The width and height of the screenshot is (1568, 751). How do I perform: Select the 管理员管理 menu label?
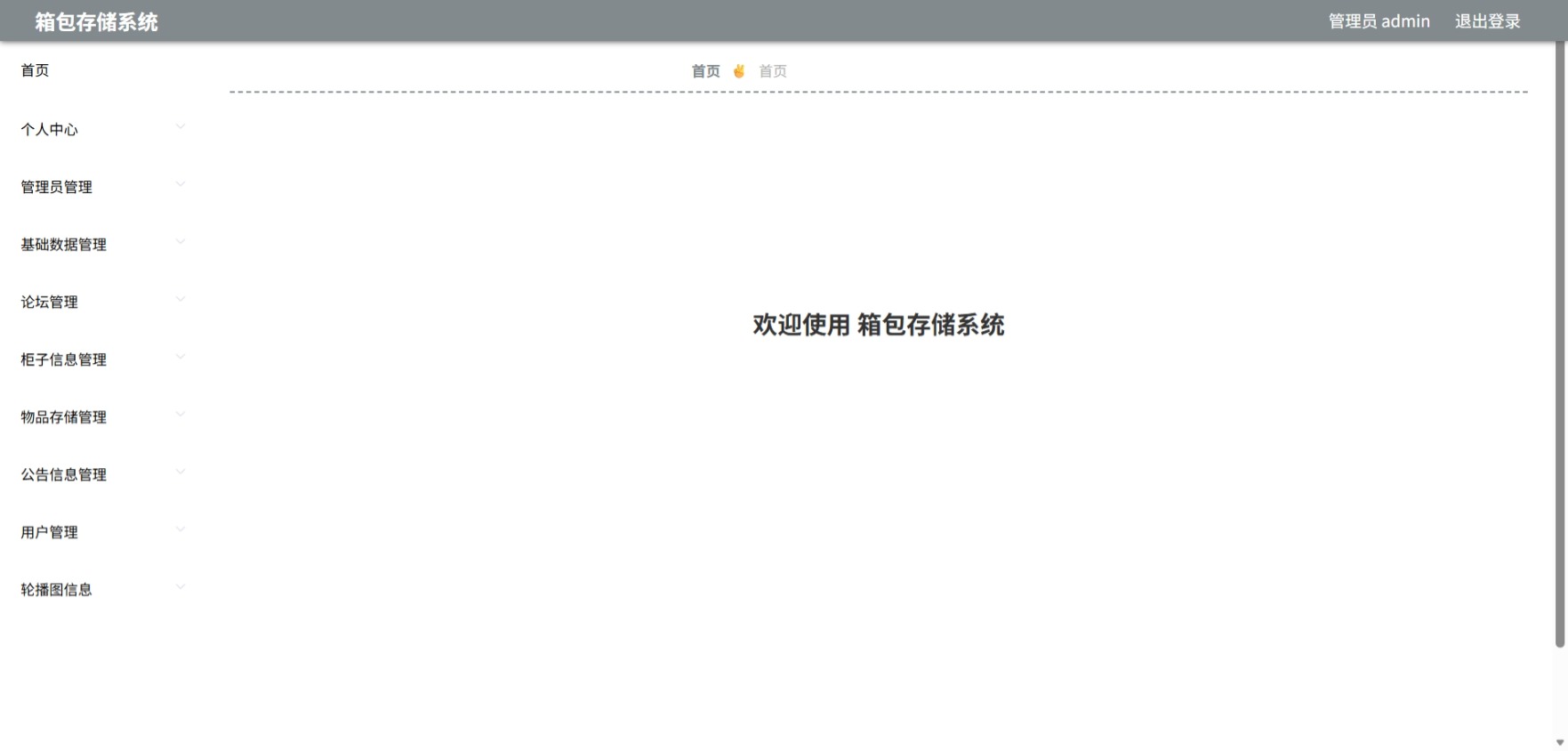point(57,188)
